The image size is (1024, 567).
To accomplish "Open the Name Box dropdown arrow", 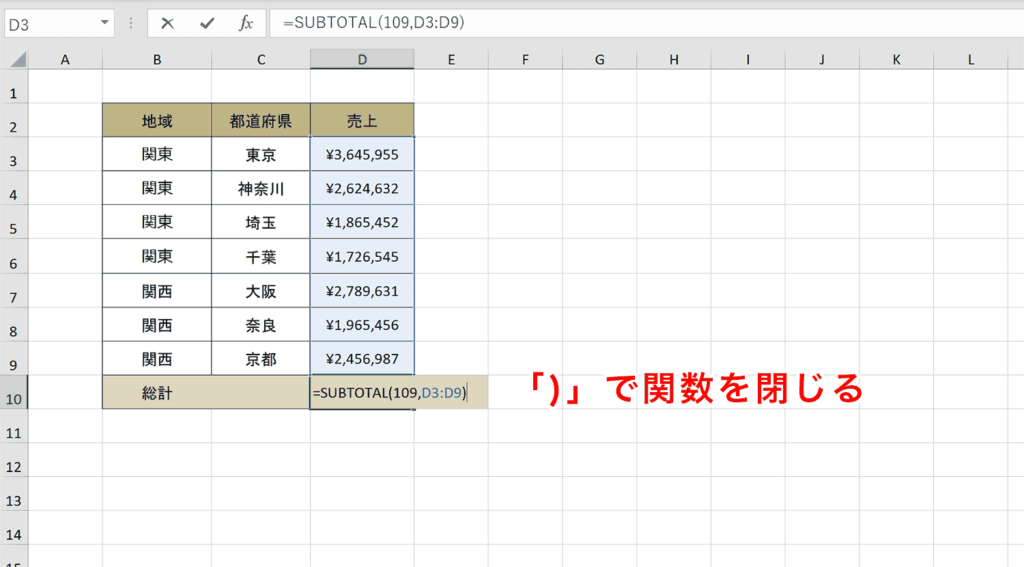I will (104, 23).
